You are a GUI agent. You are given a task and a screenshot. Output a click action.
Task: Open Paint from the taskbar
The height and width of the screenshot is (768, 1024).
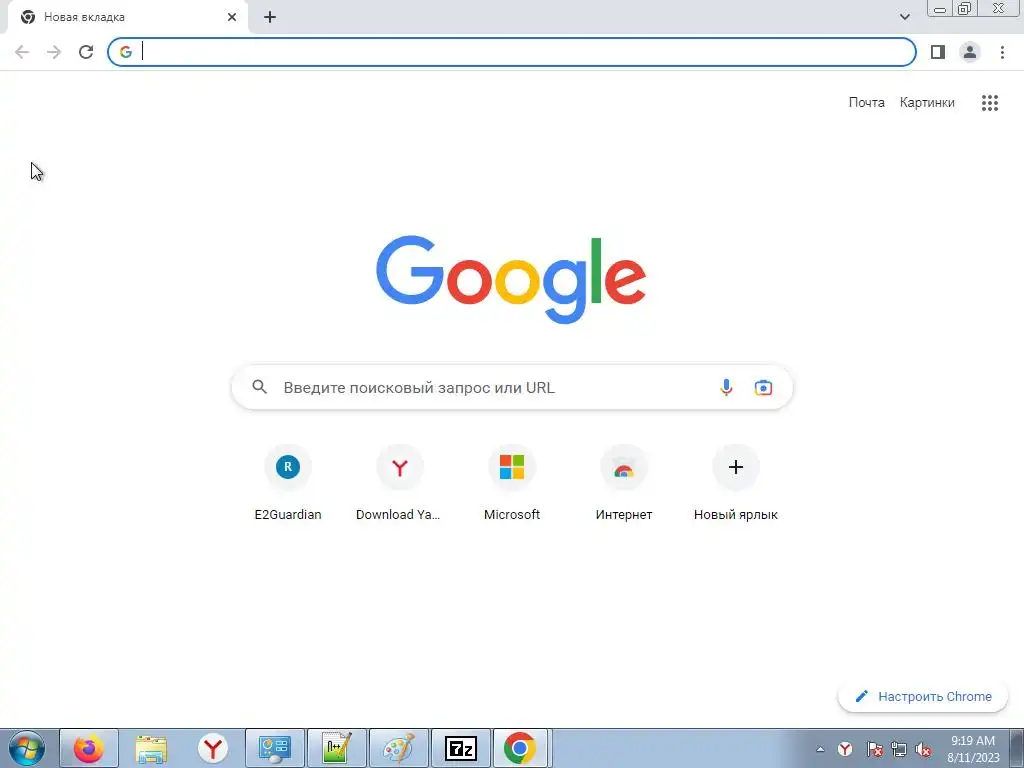399,748
